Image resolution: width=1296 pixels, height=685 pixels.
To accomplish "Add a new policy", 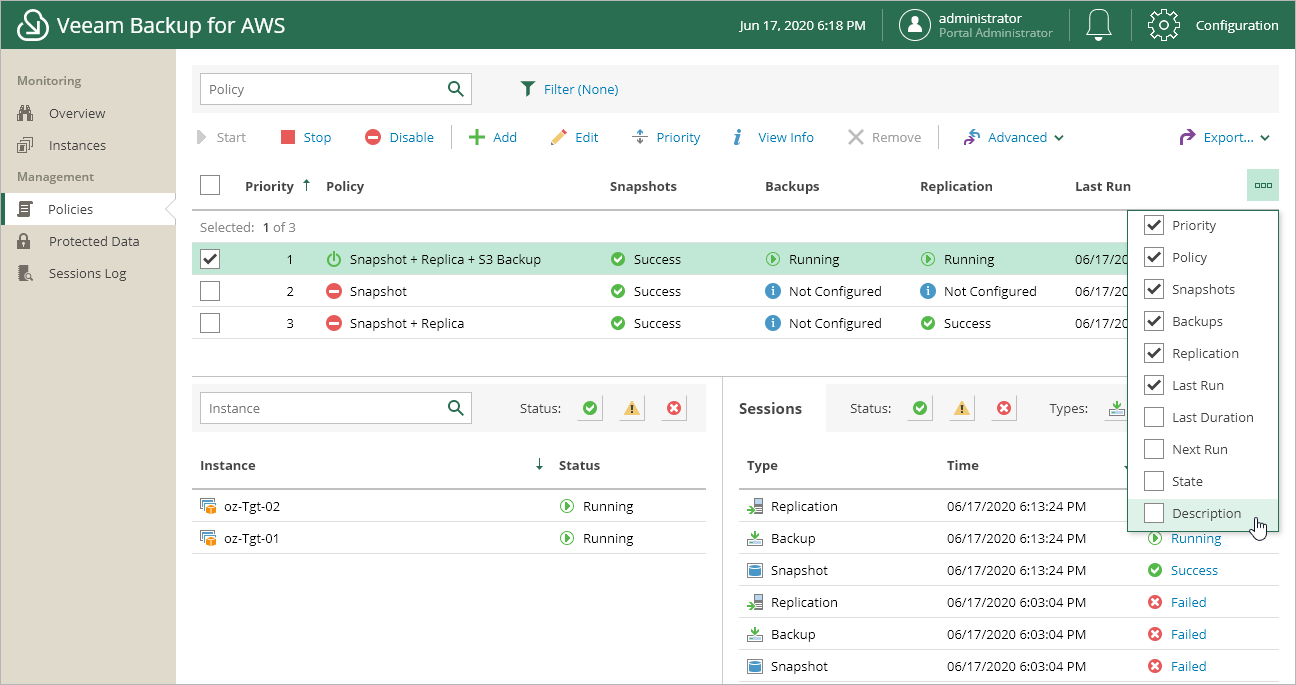I will [x=493, y=137].
